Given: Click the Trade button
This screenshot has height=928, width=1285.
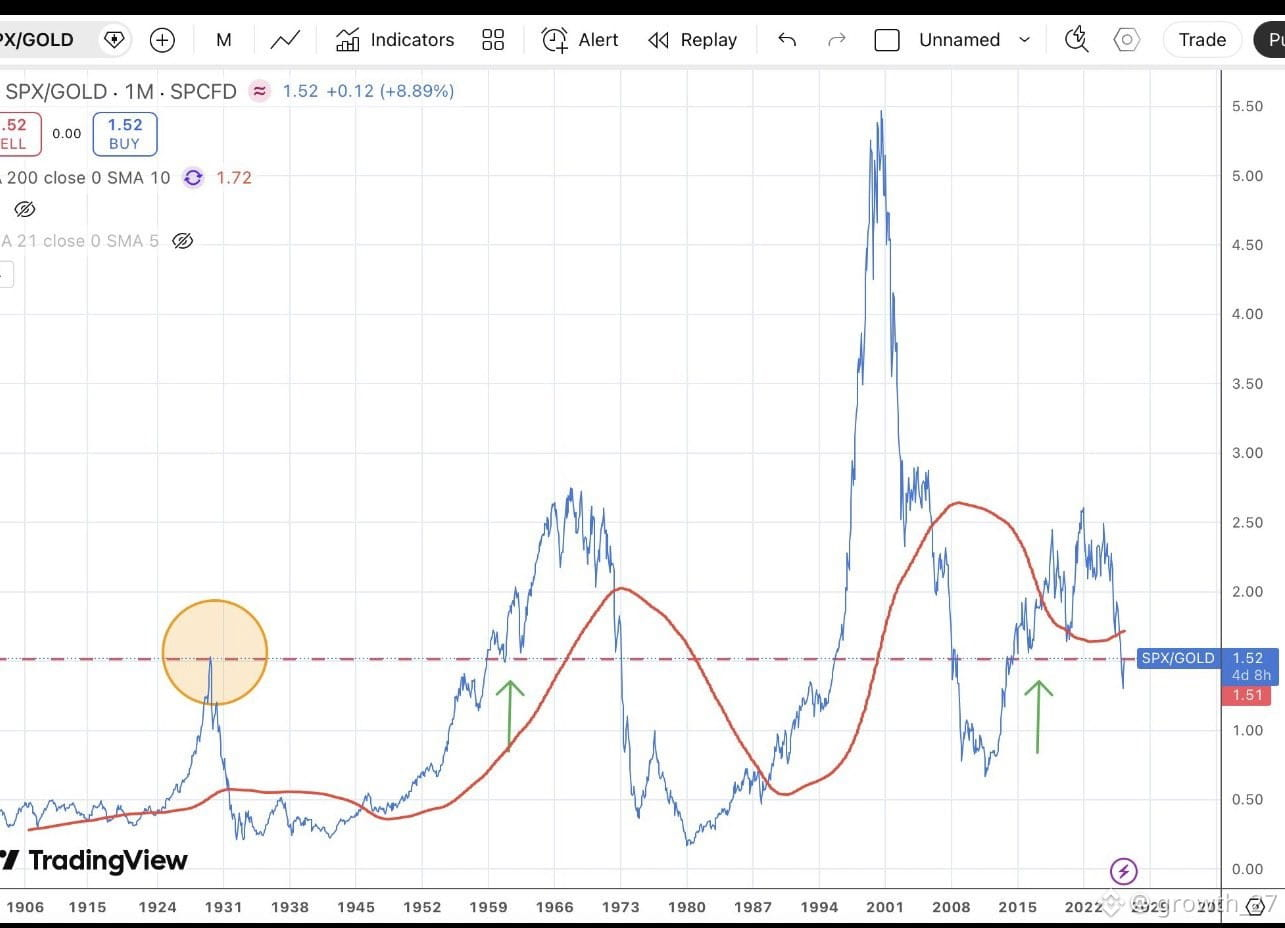Looking at the screenshot, I should coord(1202,40).
